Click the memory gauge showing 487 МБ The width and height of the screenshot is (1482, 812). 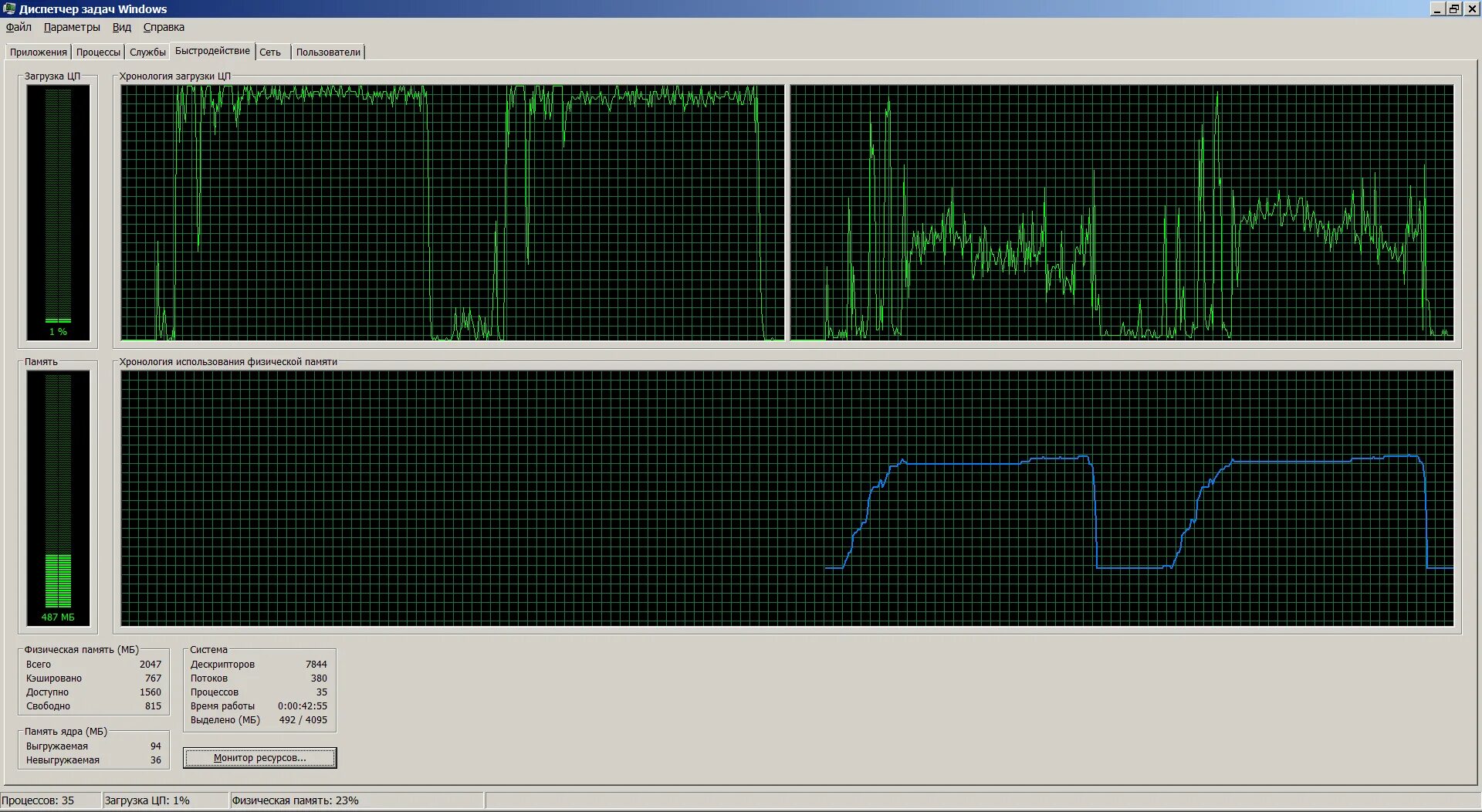click(x=58, y=498)
